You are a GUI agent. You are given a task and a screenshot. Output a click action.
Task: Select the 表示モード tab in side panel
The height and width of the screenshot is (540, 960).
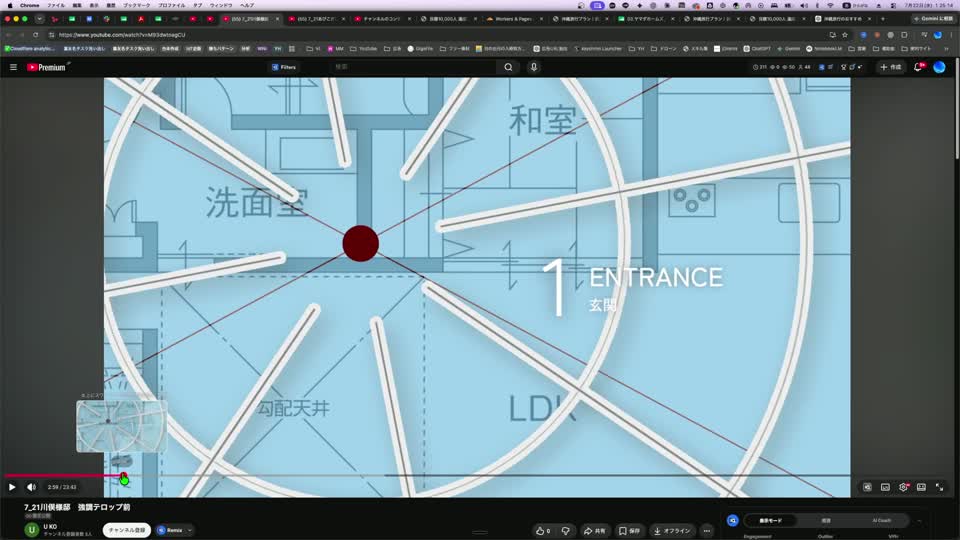(770, 520)
